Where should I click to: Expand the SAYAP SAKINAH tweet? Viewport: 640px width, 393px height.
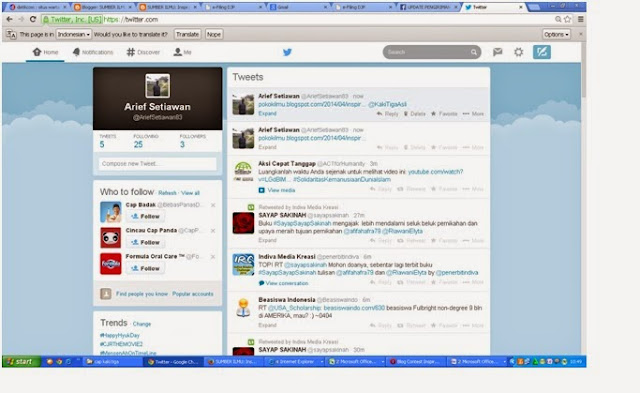(267, 240)
